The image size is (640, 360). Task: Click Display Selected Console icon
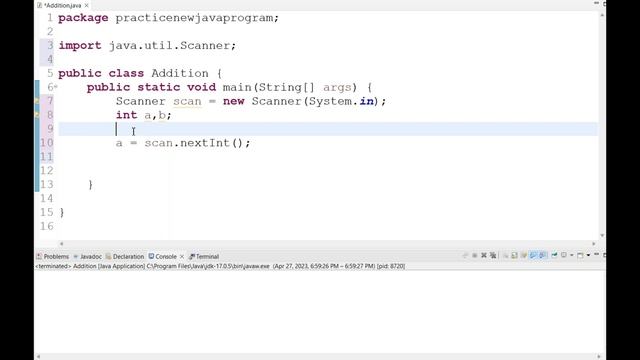point(564,255)
